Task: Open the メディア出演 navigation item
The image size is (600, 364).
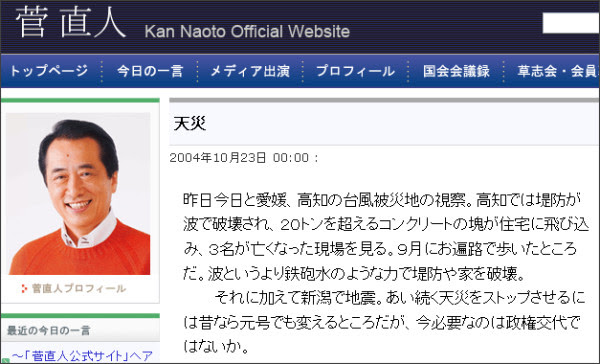Action: pyautogui.click(x=250, y=71)
